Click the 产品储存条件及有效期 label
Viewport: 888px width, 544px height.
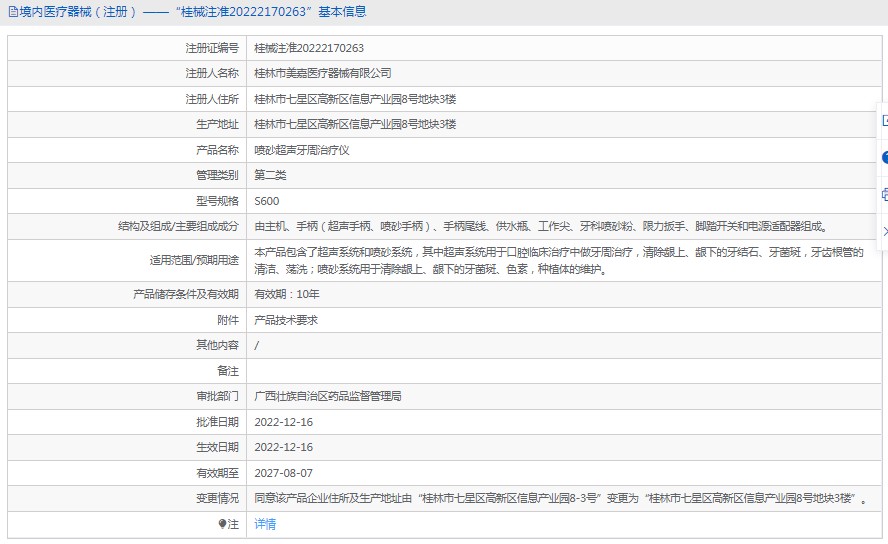coord(186,294)
